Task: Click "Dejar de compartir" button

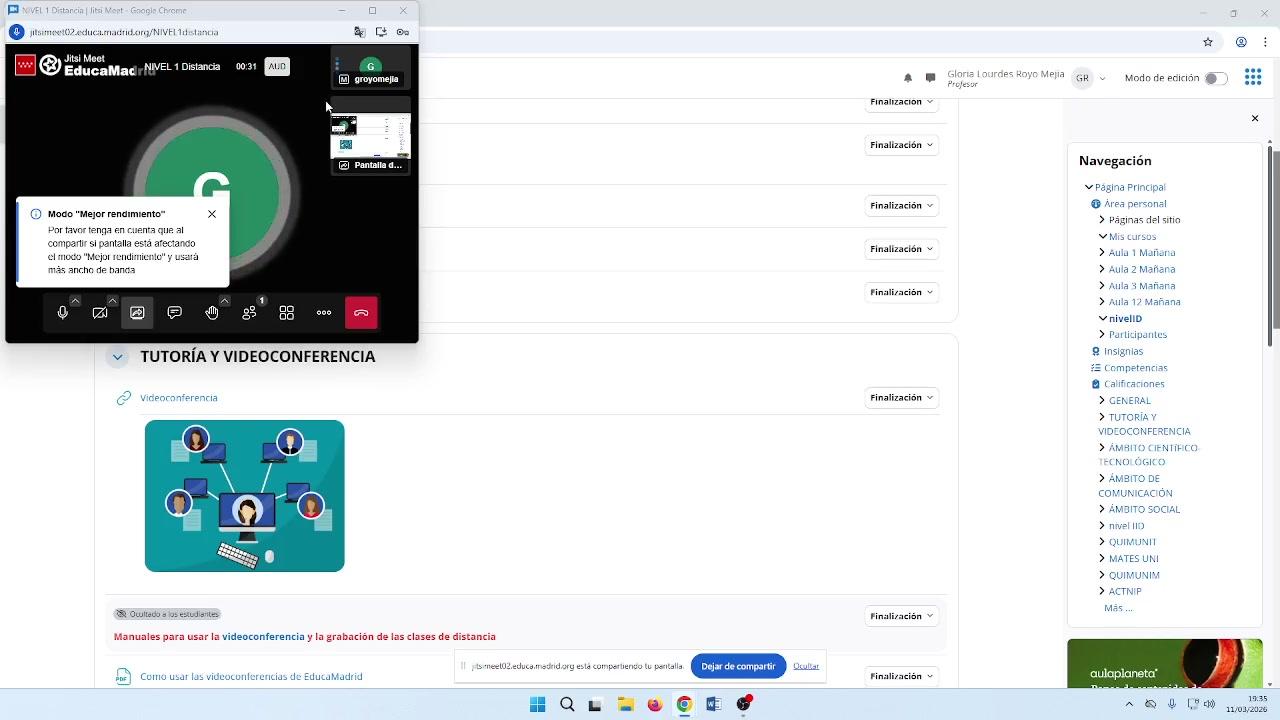Action: (738, 666)
